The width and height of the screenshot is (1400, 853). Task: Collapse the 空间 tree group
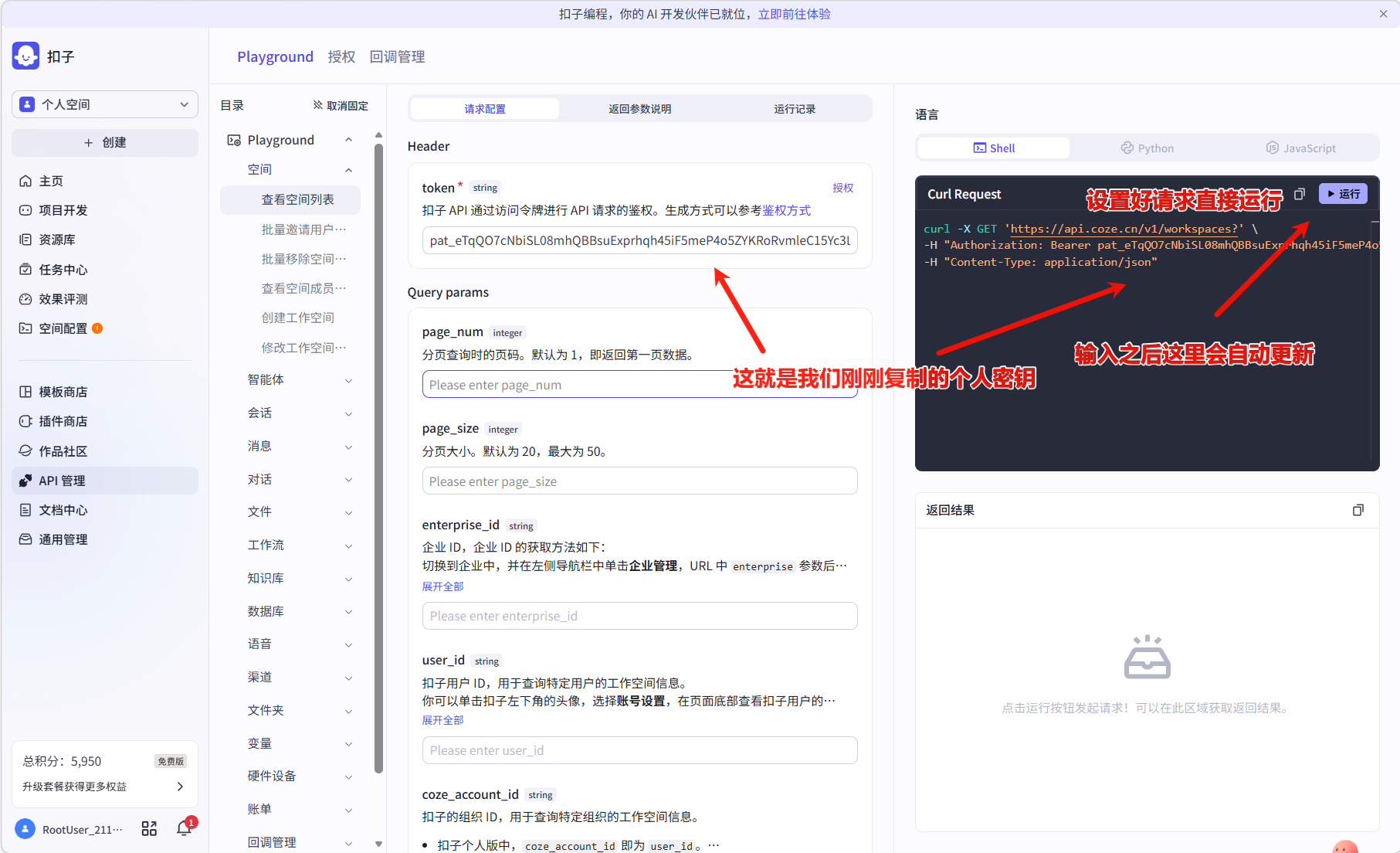pyautogui.click(x=348, y=170)
